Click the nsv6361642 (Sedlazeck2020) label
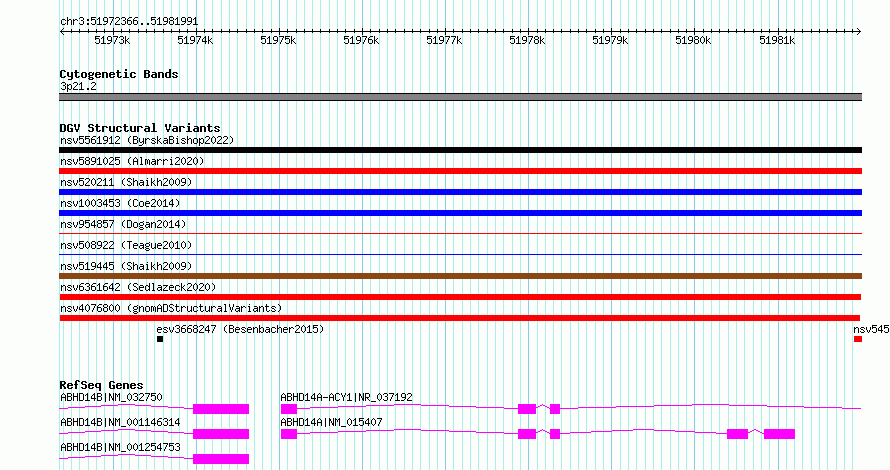Screen dimensions: 890x470 pyautogui.click(x=138, y=287)
